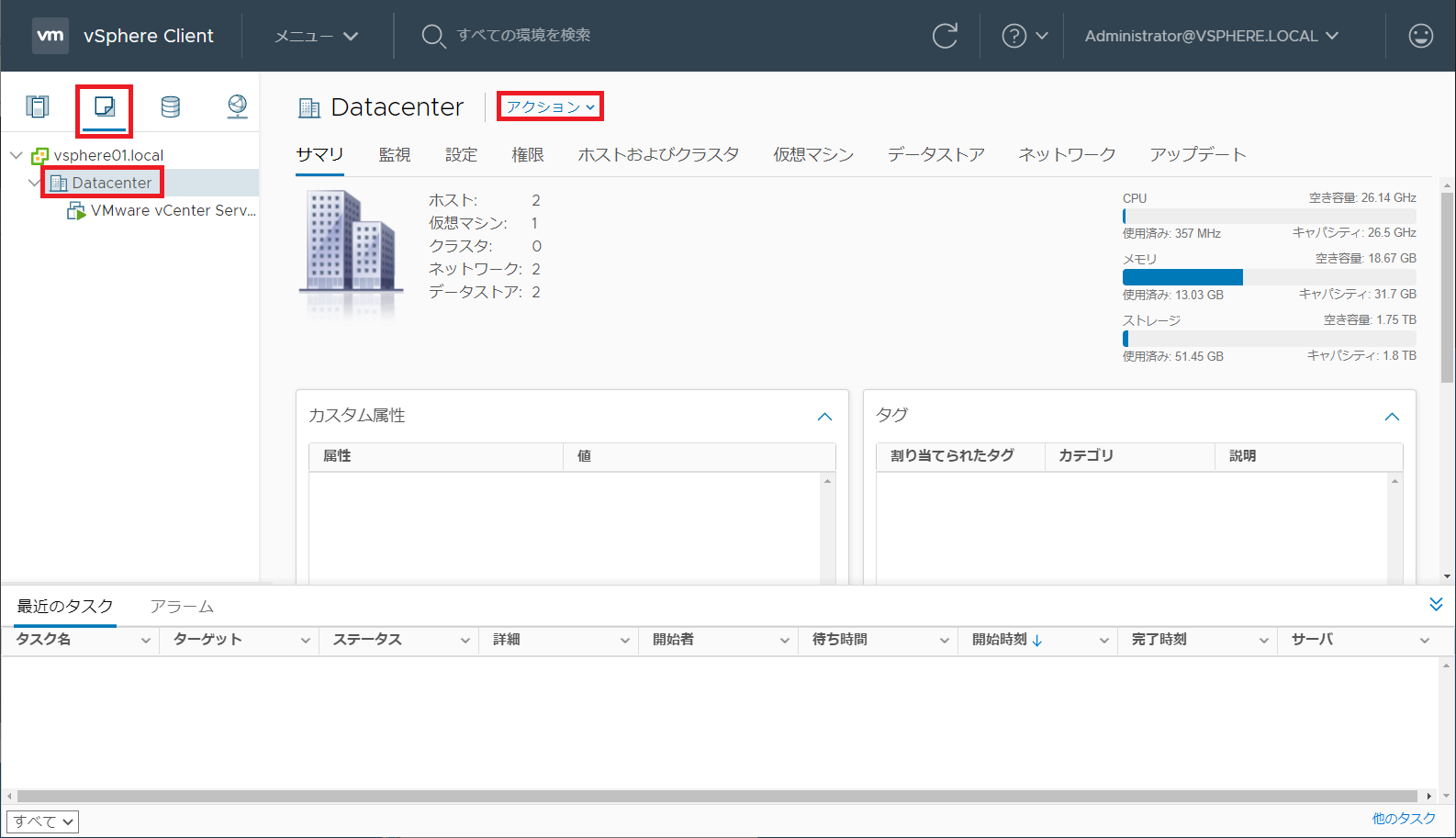Open the メニュー dropdown in header

[316, 36]
